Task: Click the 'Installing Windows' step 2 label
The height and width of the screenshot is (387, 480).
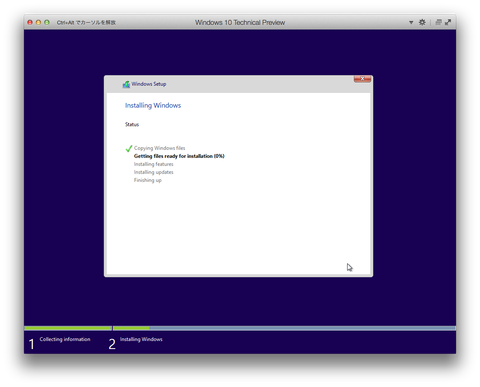Action: [x=141, y=339]
